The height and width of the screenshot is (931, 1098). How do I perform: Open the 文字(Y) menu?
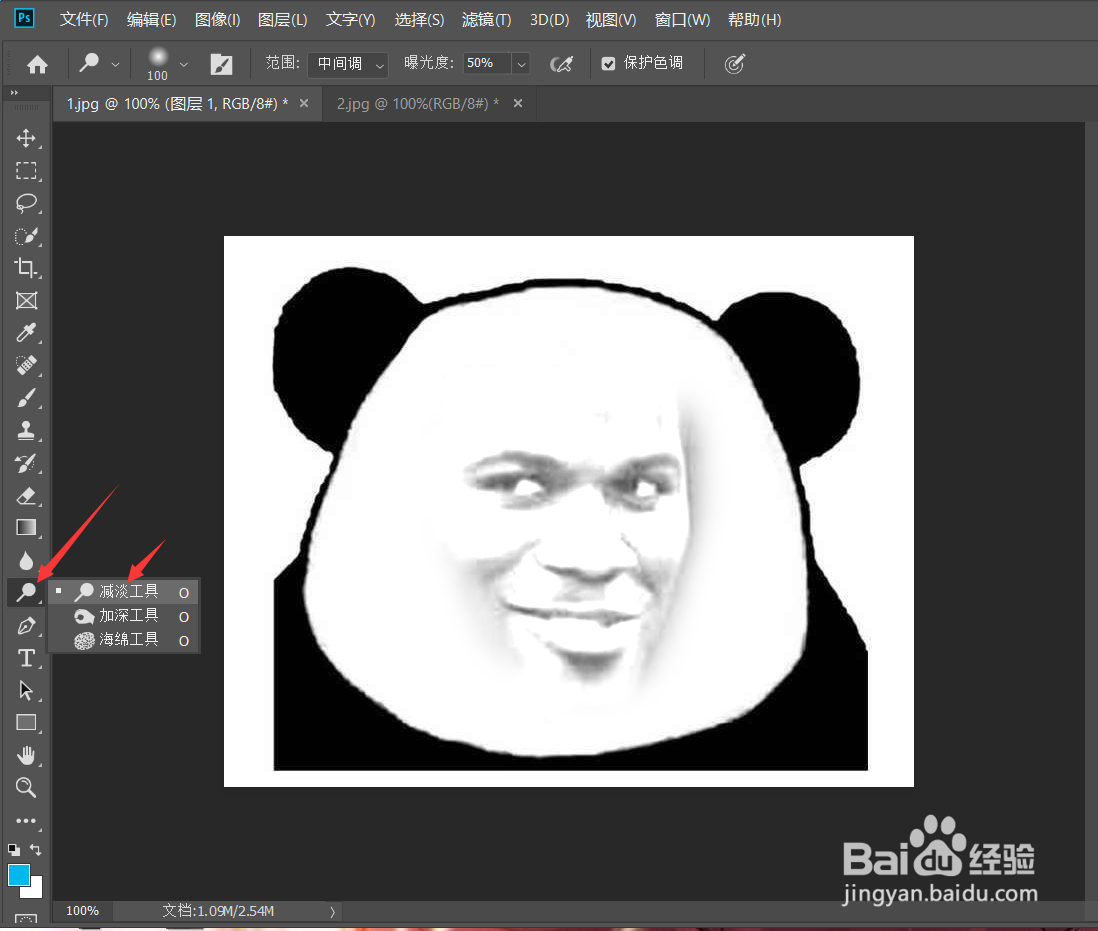coord(350,20)
